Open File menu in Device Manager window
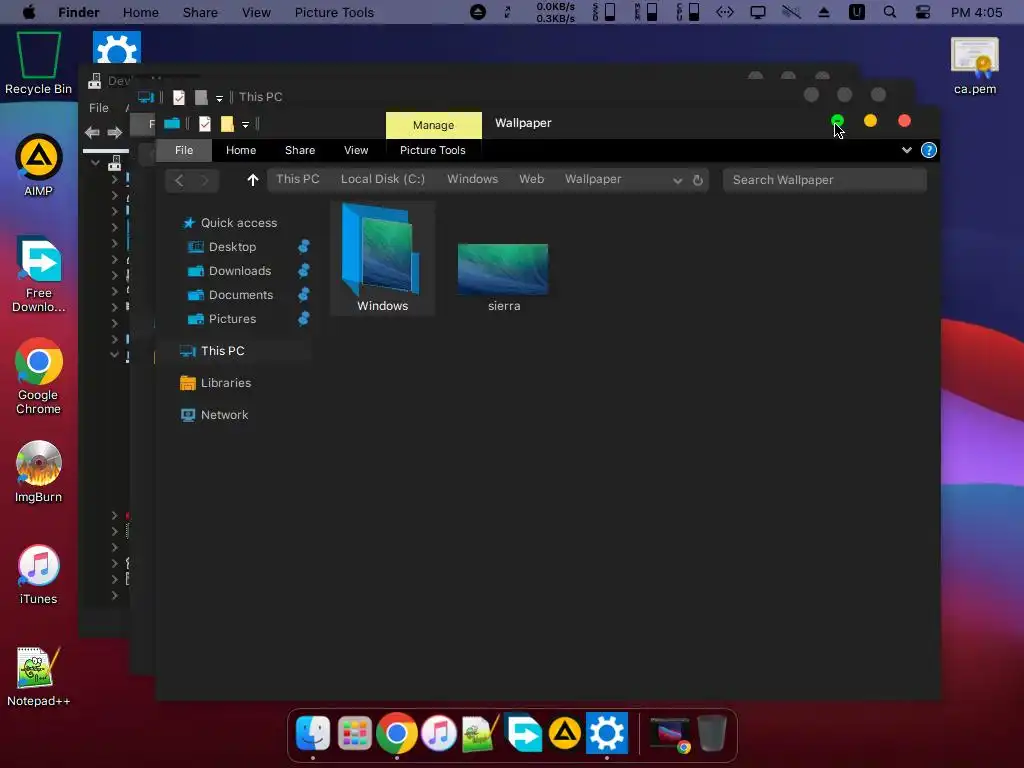1024x768 pixels. point(99,108)
